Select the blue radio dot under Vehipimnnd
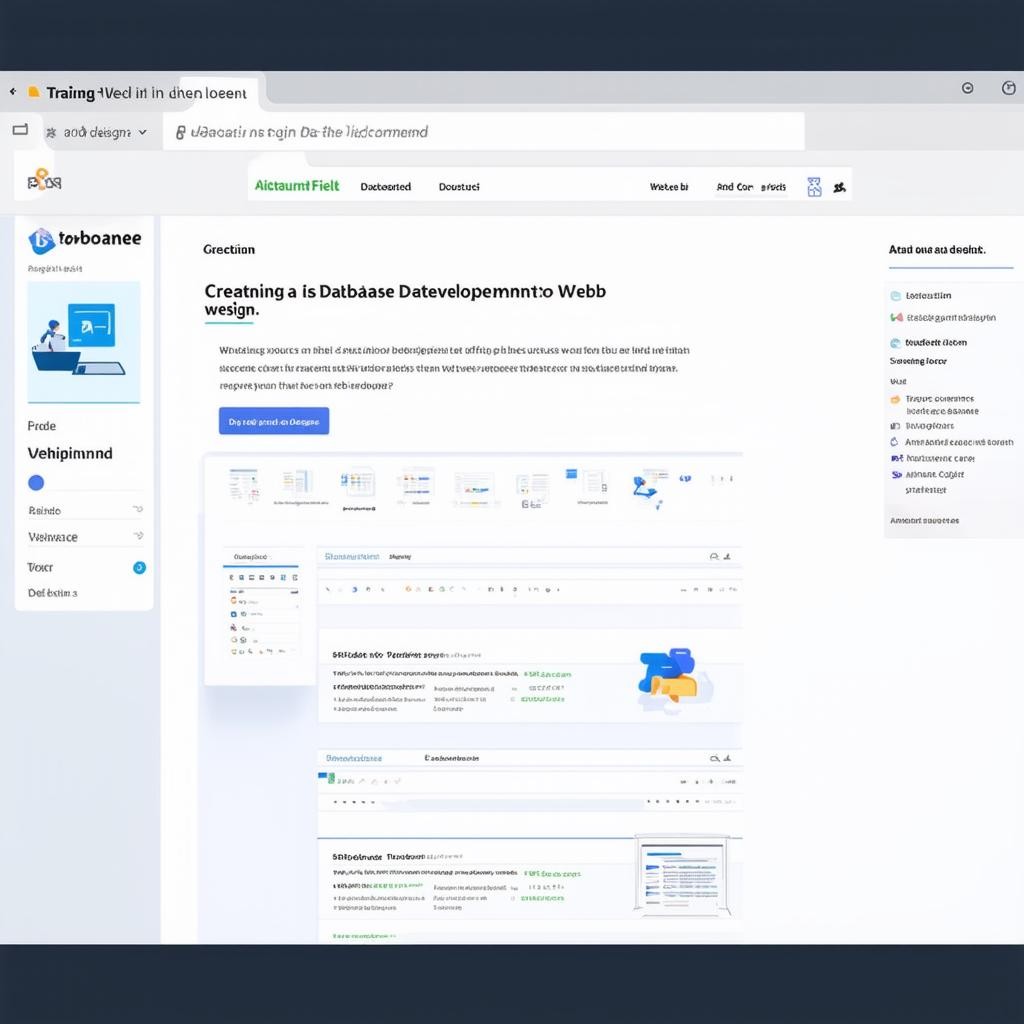Viewport: 1024px width, 1024px height. (36, 483)
